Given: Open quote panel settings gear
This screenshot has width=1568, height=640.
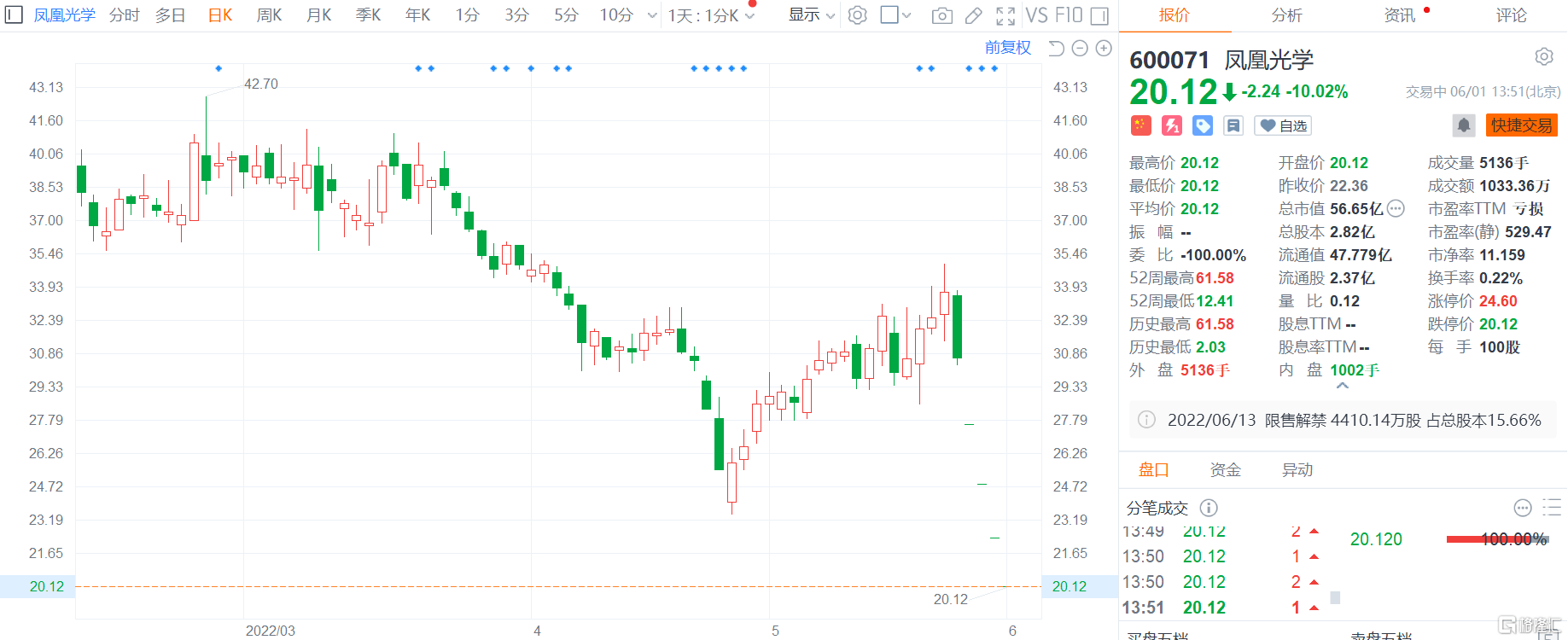Looking at the screenshot, I should 1544,57.
